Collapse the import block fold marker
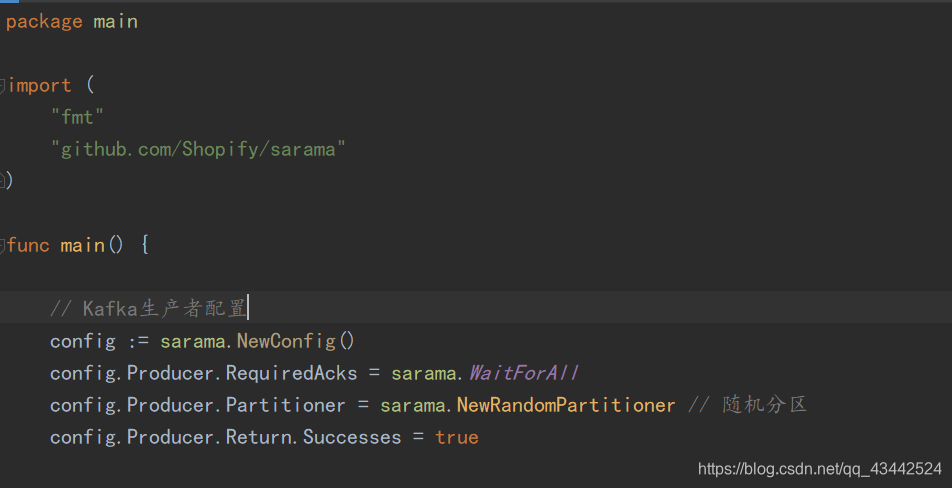The width and height of the screenshot is (952, 488). click(x=2, y=86)
